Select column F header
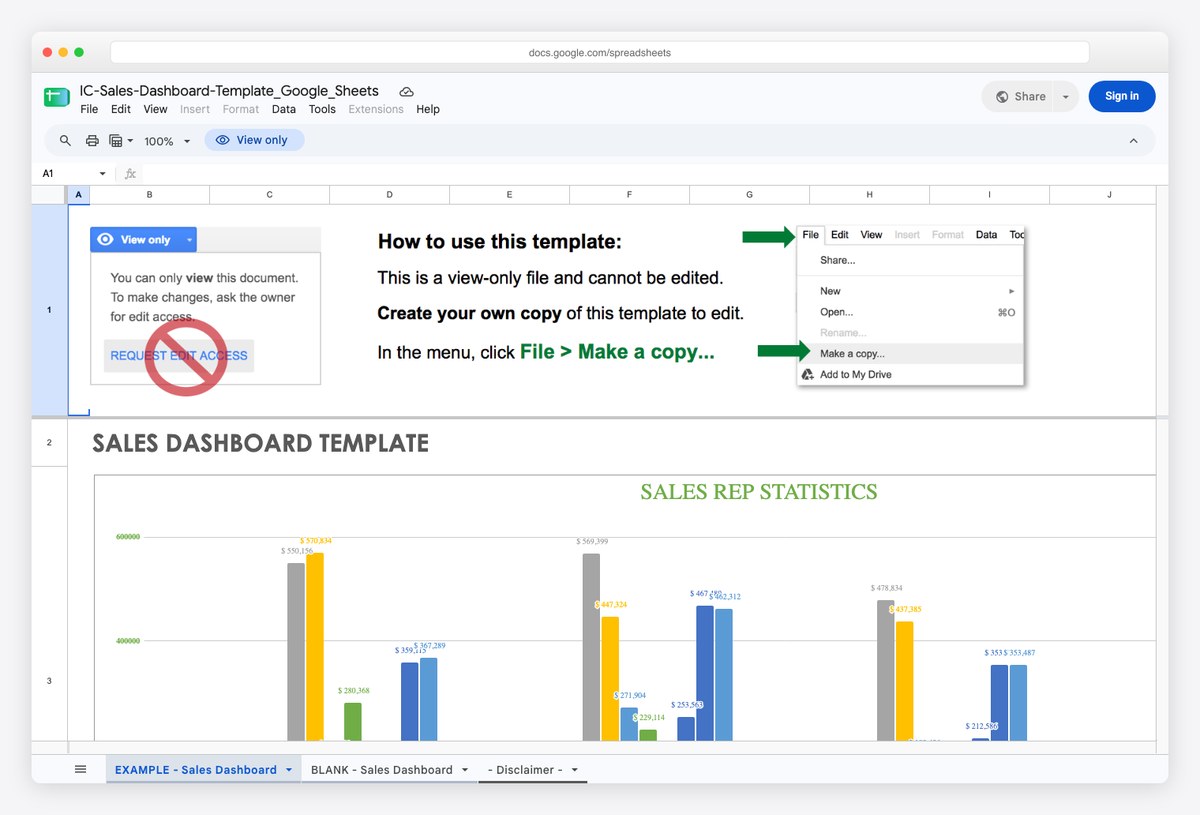Screen dimensions: 1200x815 (629, 195)
